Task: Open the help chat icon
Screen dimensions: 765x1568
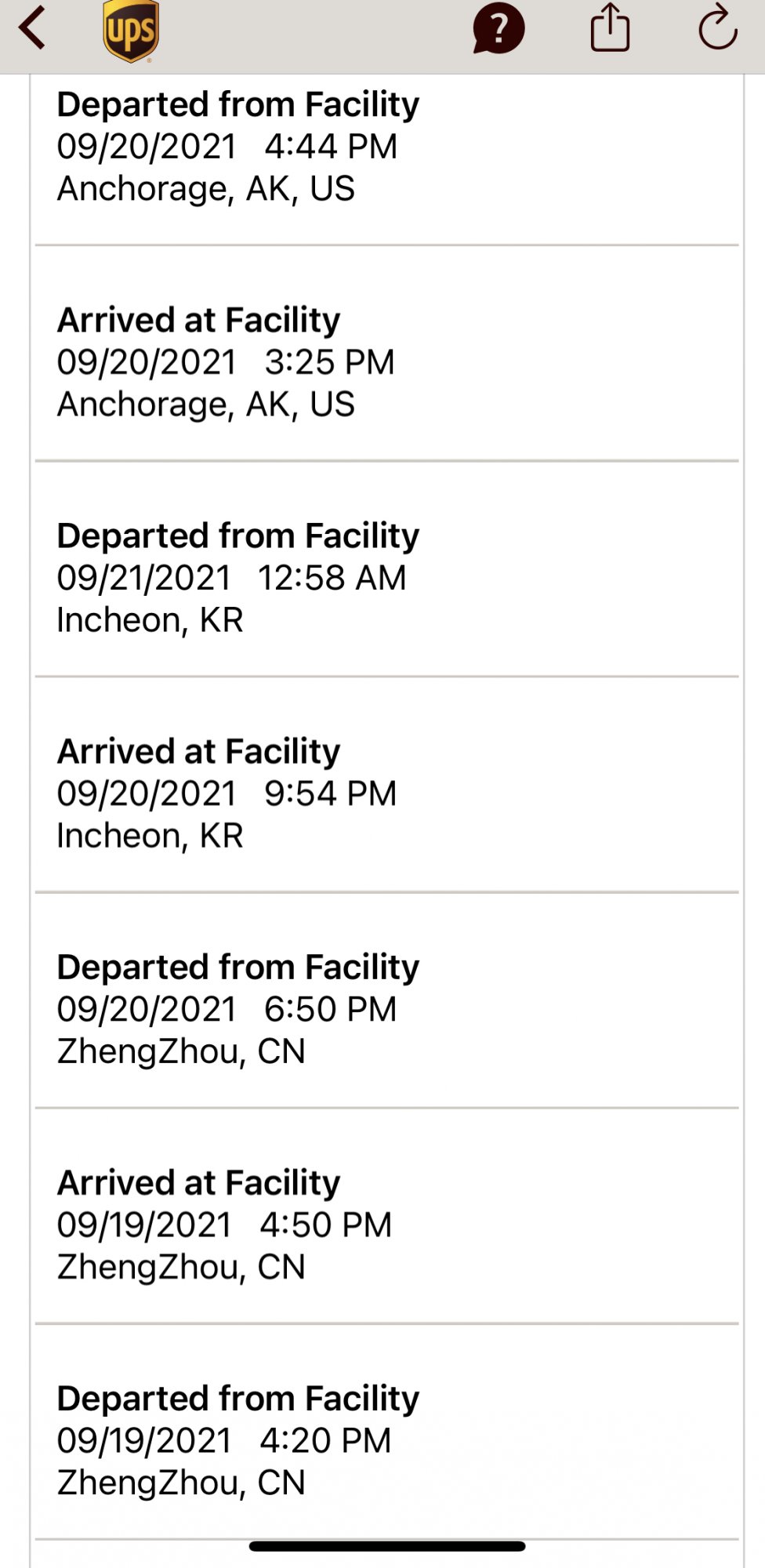Action: pyautogui.click(x=498, y=30)
